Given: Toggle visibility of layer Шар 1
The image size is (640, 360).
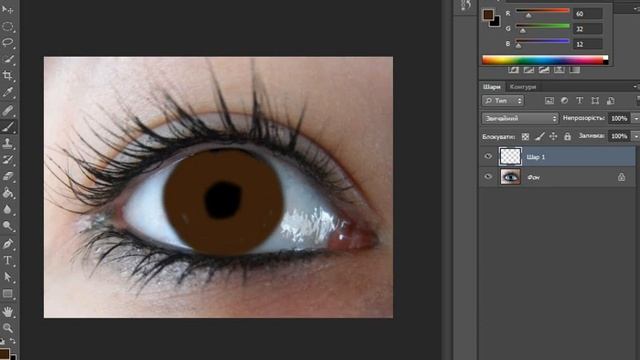Looking at the screenshot, I should [x=488, y=156].
